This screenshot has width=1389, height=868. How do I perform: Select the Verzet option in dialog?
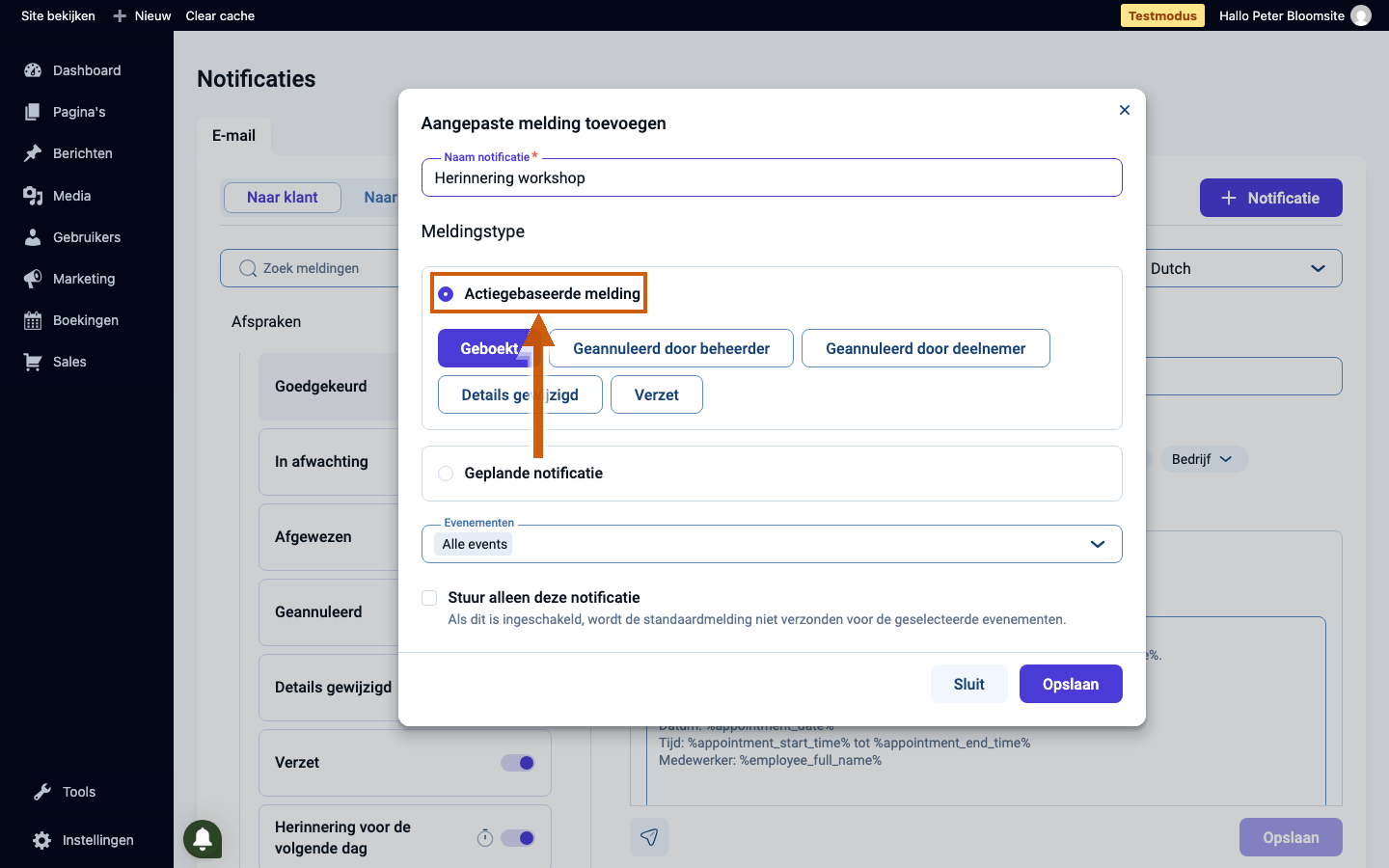click(657, 394)
